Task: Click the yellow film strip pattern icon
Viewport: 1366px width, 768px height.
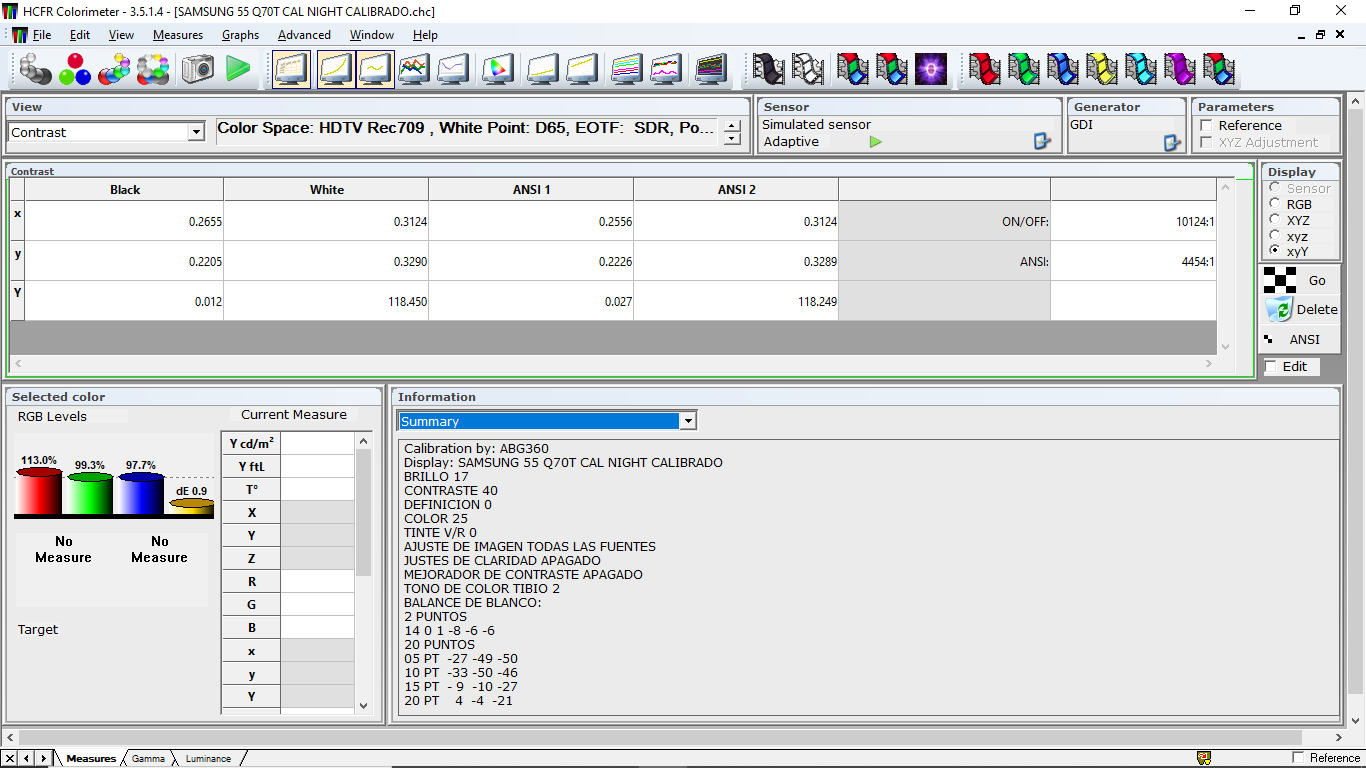Action: point(1101,69)
